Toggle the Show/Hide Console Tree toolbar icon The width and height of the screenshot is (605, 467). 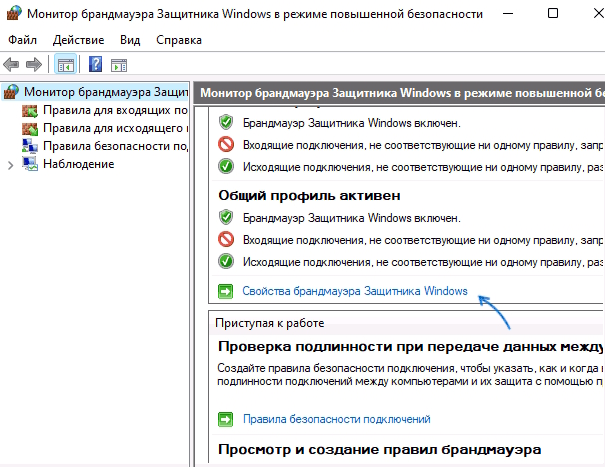[65, 64]
